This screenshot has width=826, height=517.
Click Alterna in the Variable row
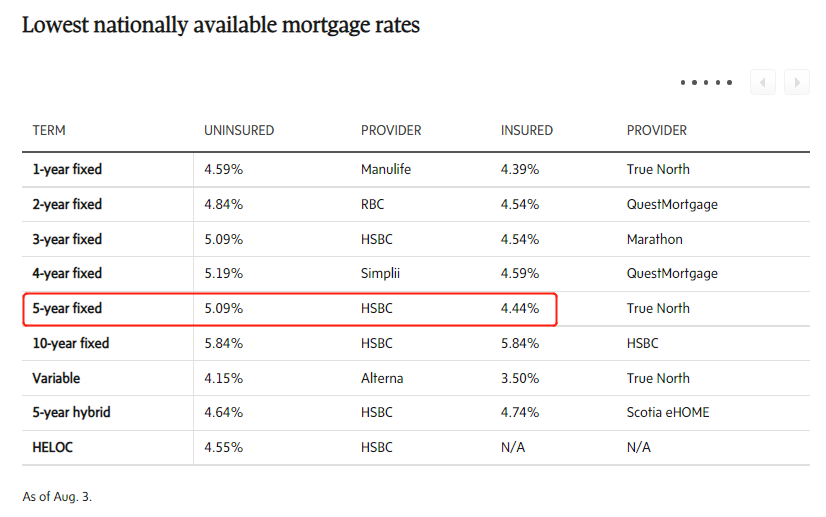click(x=382, y=378)
